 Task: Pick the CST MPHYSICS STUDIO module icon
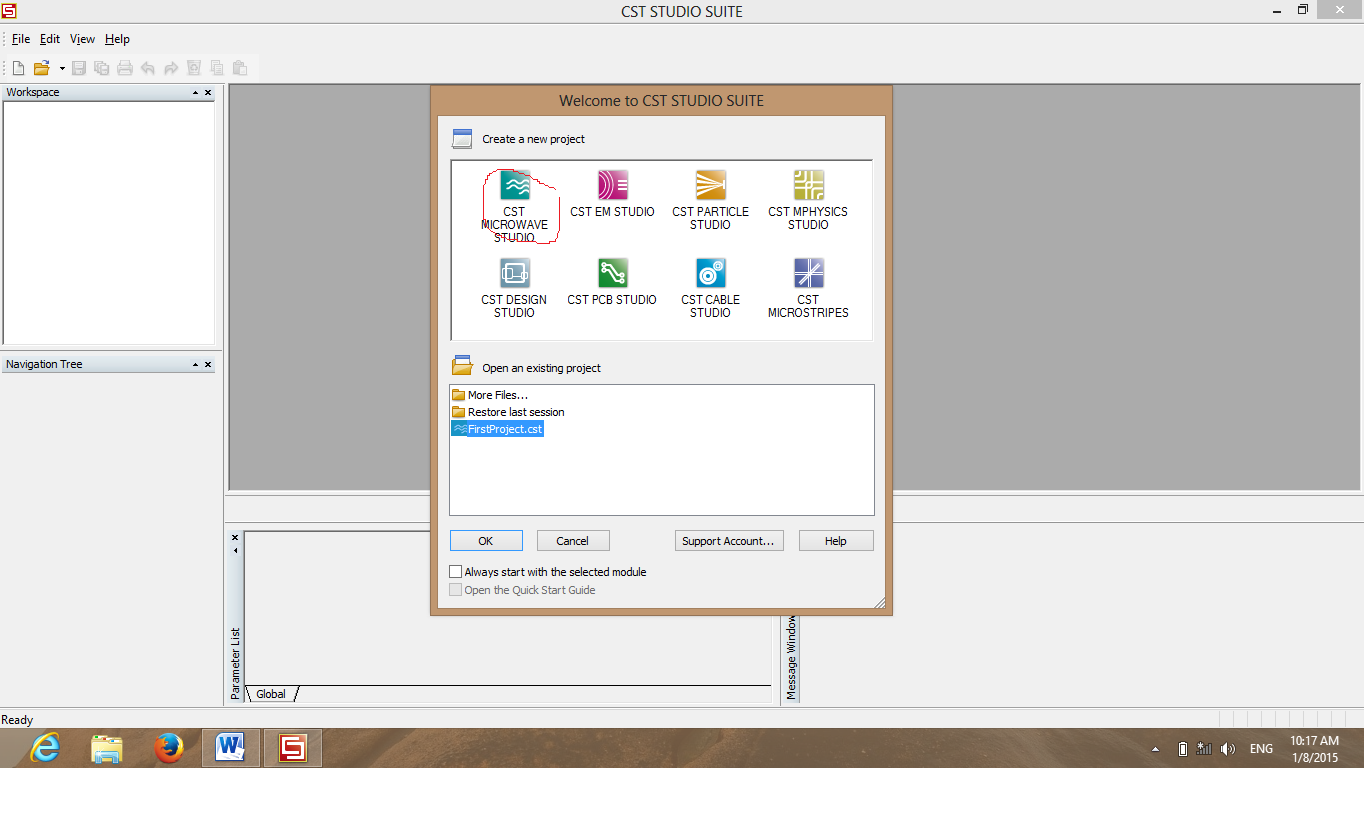[808, 185]
